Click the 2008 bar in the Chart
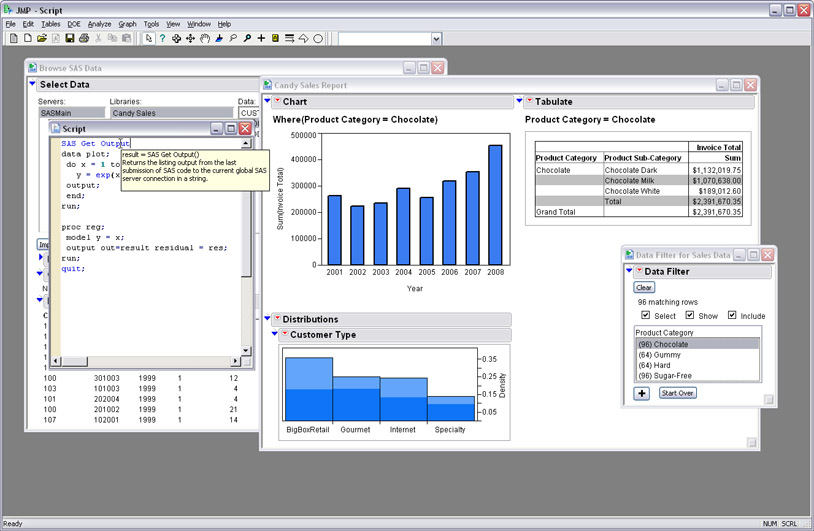Image resolution: width=814 pixels, height=531 pixels. coord(495,205)
